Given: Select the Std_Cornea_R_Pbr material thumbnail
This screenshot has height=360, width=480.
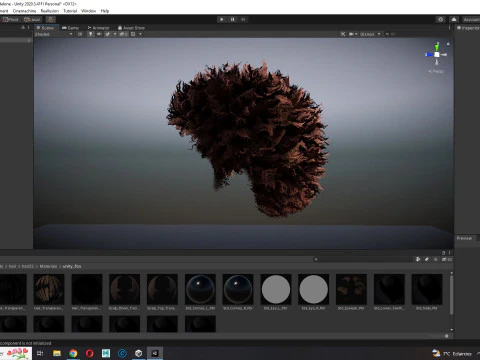Looking at the screenshot, I should tap(238, 289).
